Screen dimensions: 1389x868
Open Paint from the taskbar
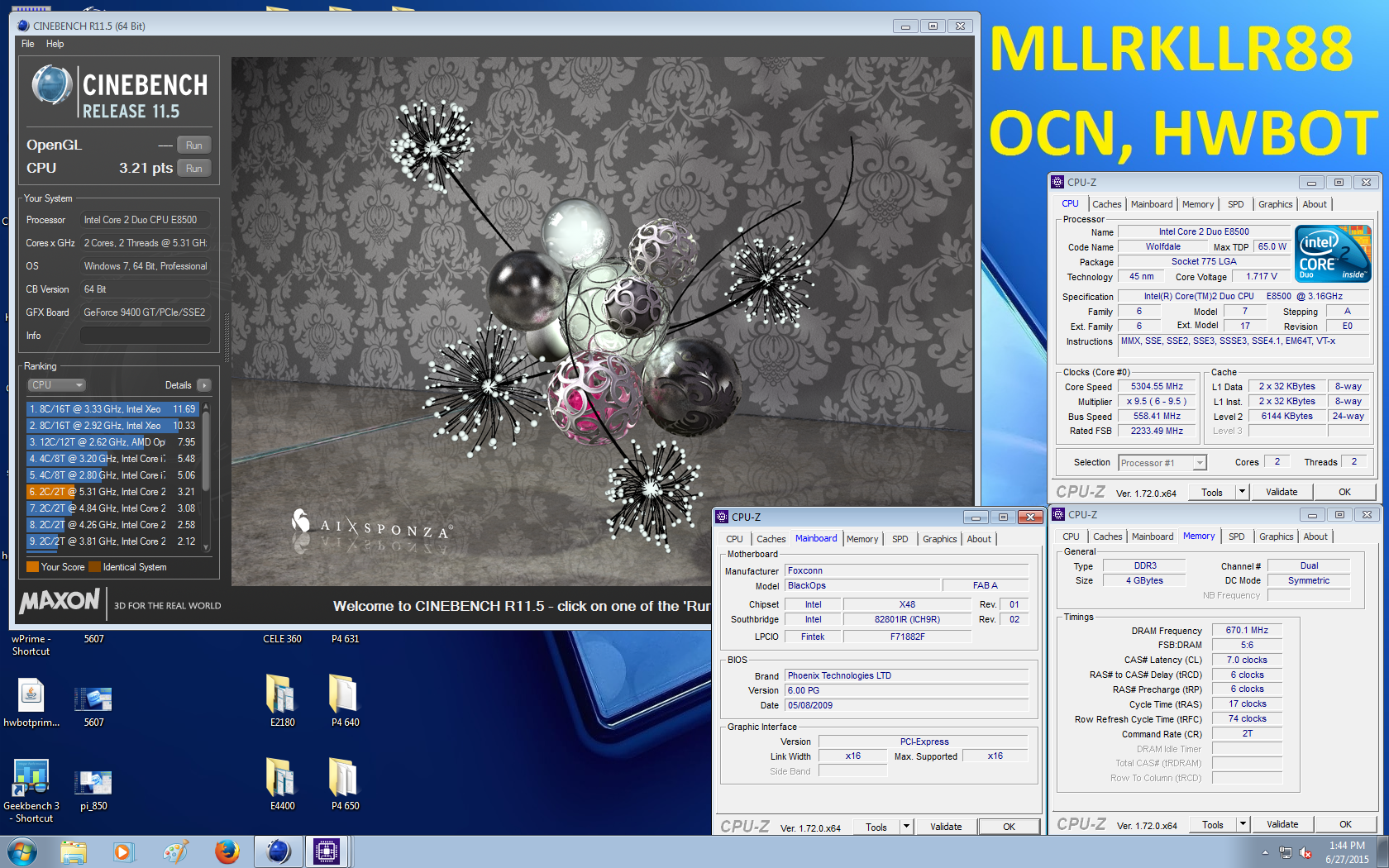coord(175,851)
